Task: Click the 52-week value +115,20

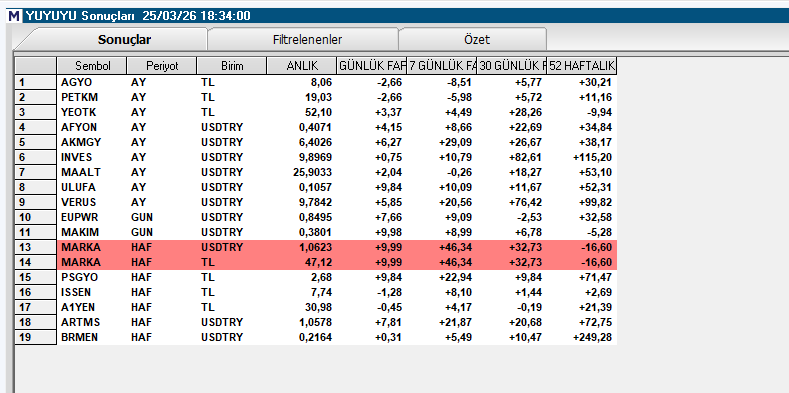Action: 593,157
